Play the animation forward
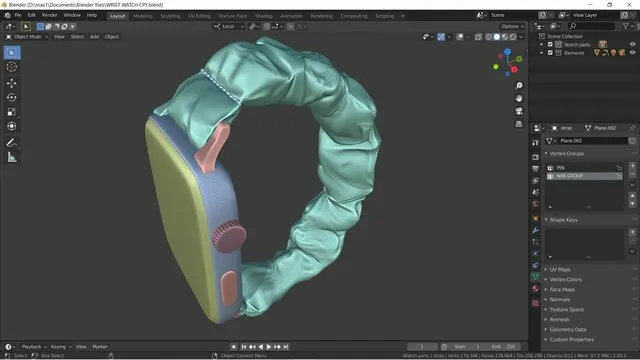The height and width of the screenshot is (360, 640). (269, 347)
